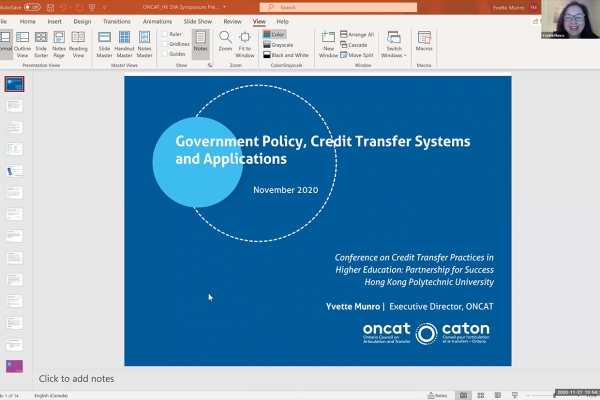
Task: Click Normal view icon in status bar
Action: pos(463,395)
